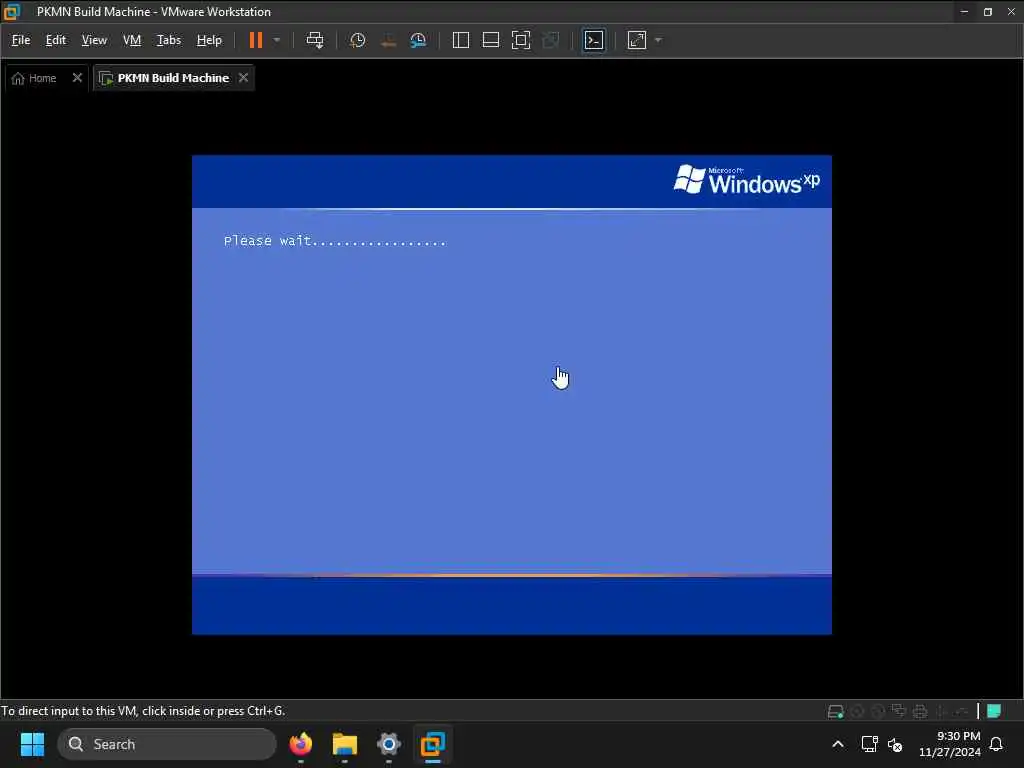Click the Unity mode icon
The width and height of the screenshot is (1024, 768).
551,40
